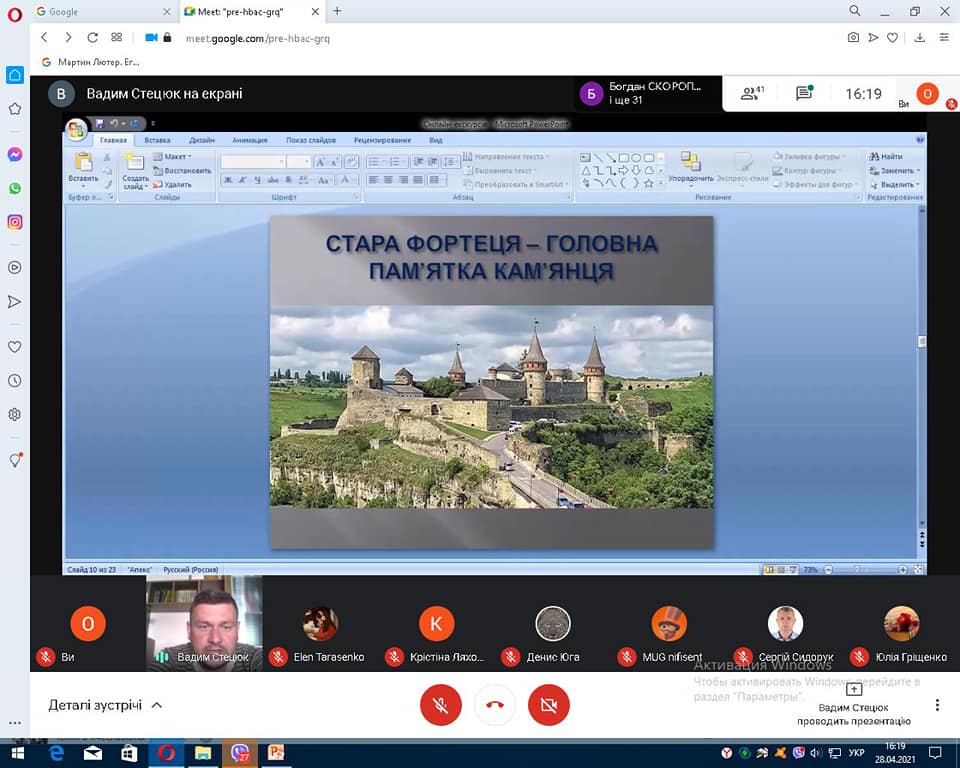Open the three-dot more options menu
This screenshot has height=768, width=960.
click(x=937, y=705)
